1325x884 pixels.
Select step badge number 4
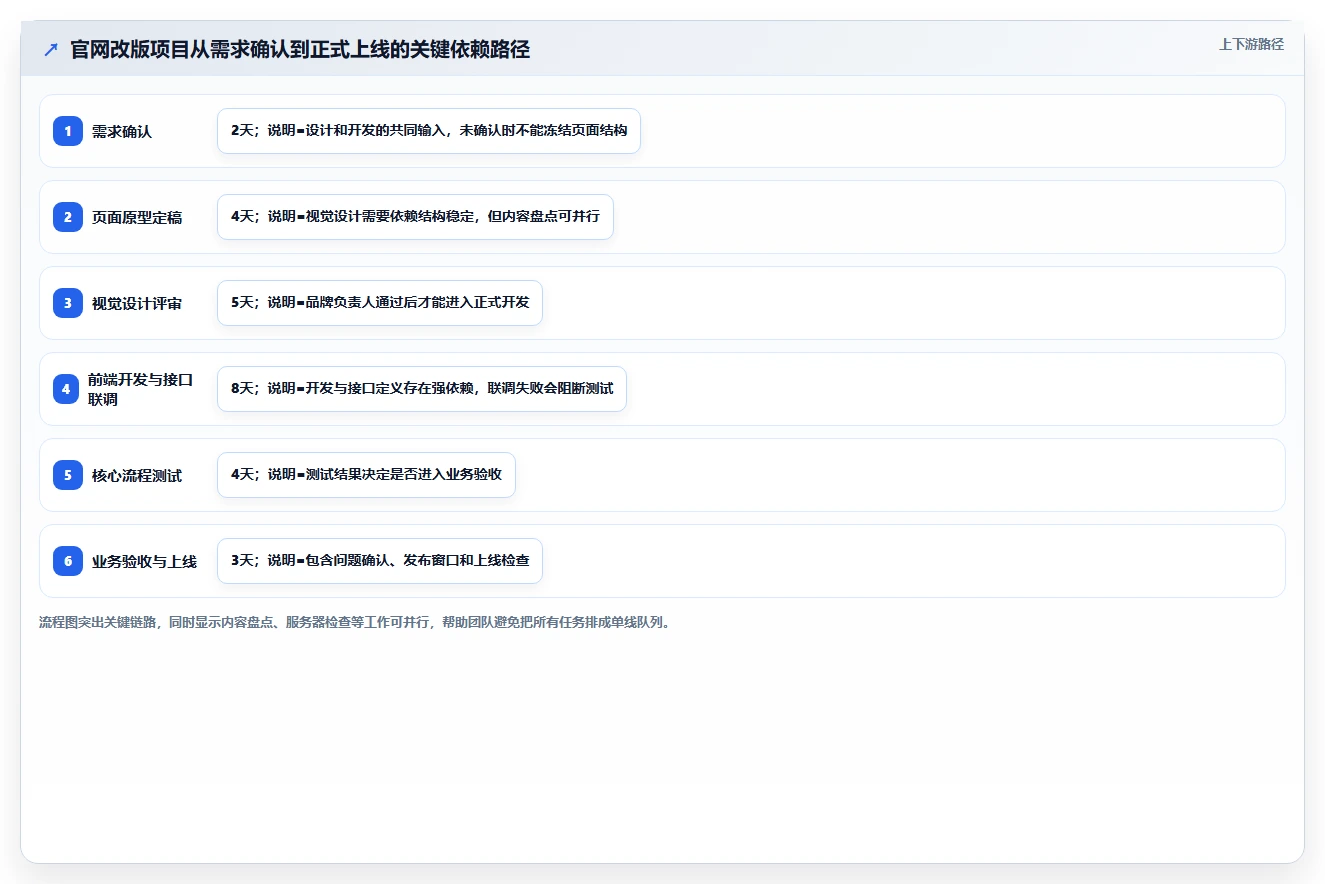pyautogui.click(x=66, y=389)
